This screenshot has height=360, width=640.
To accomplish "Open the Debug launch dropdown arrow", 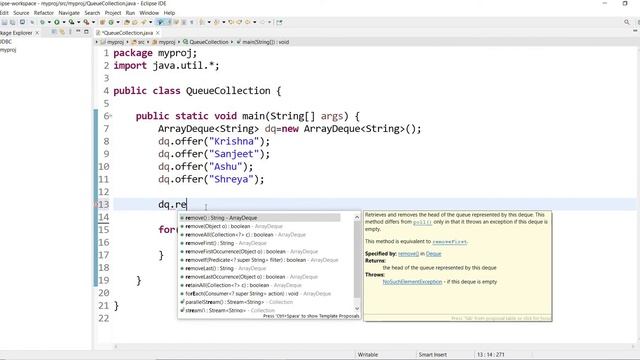I will coord(49,22).
